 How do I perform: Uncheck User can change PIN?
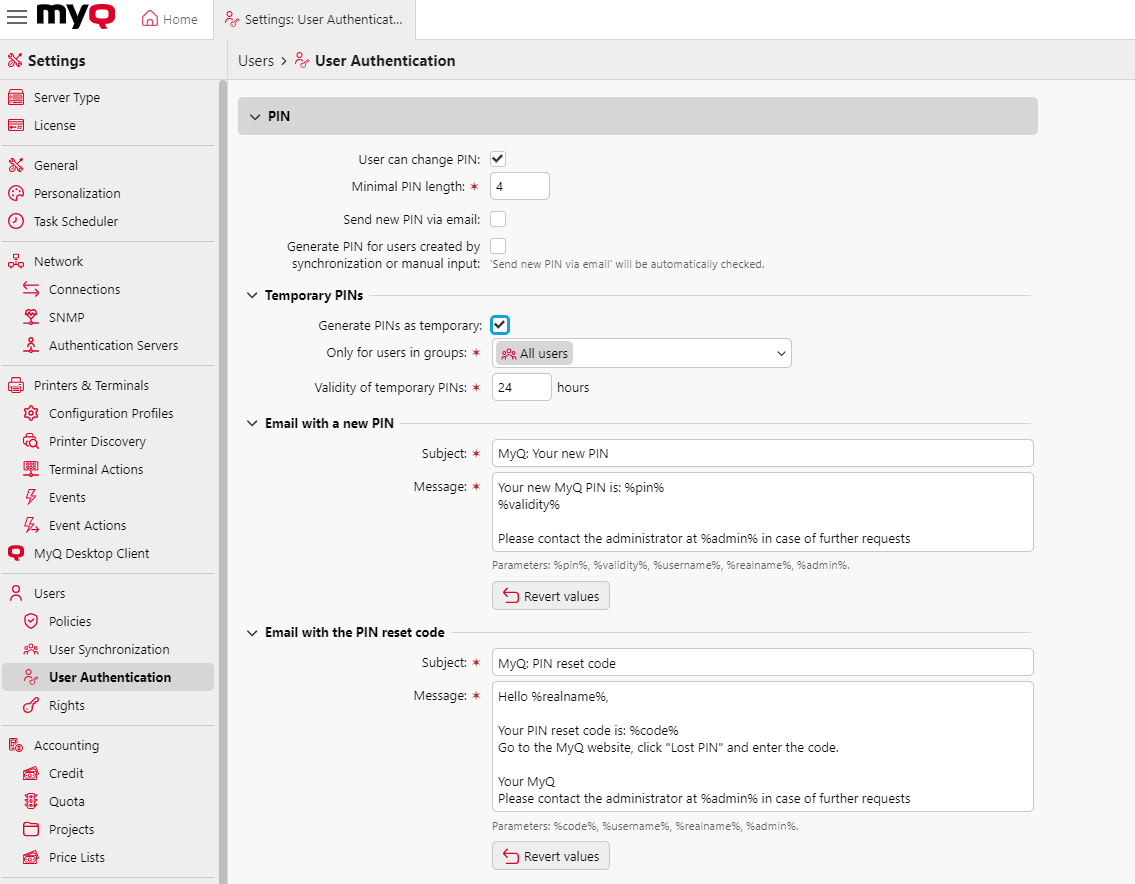tap(497, 158)
